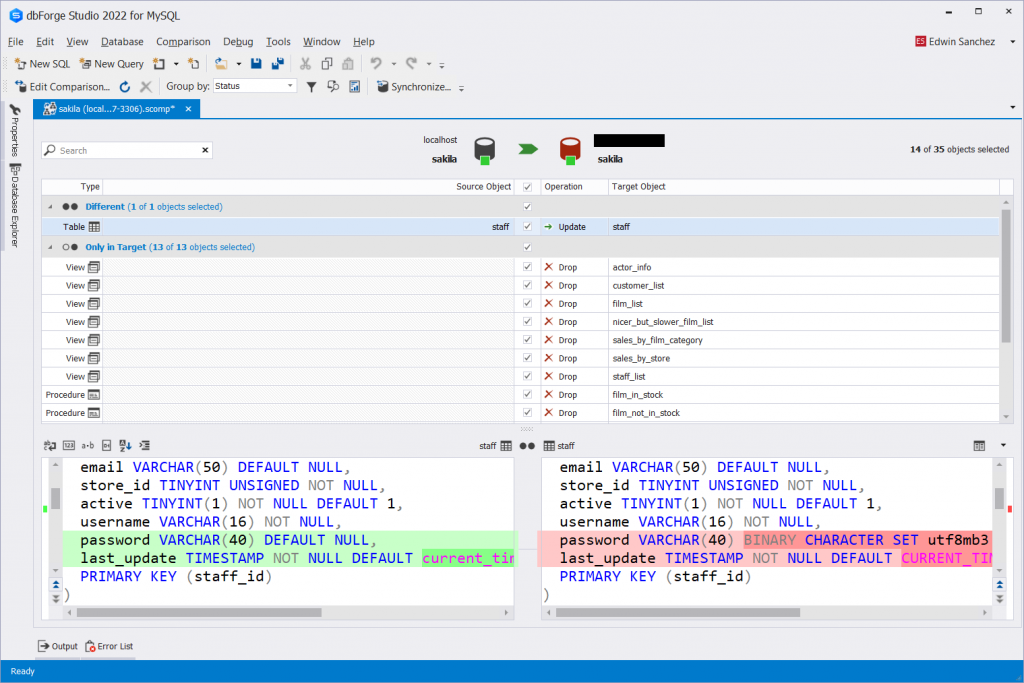Click the A-Z sort icon in diff toolbar
Screen dimensions: 1024x683
click(125, 446)
